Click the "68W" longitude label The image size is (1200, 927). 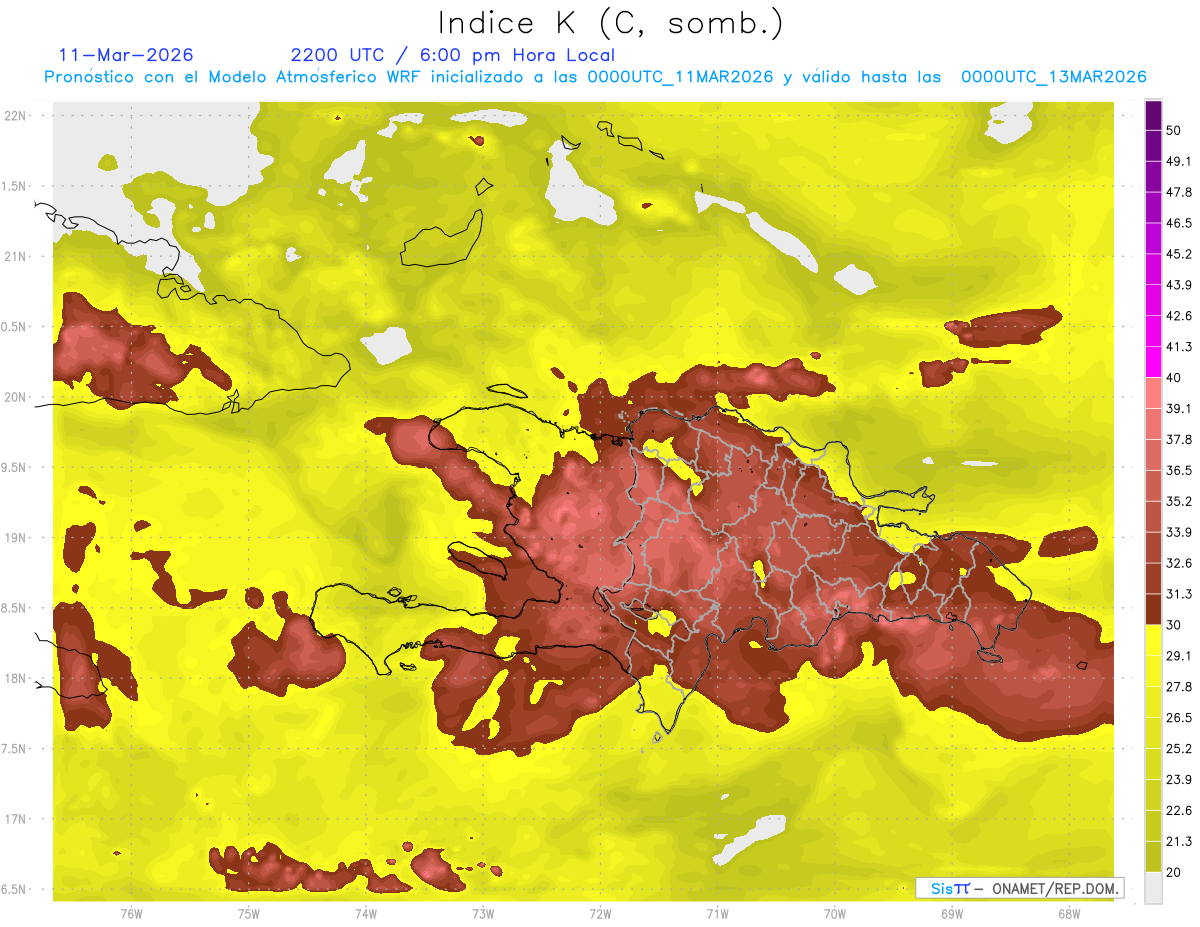pyautogui.click(x=1069, y=913)
